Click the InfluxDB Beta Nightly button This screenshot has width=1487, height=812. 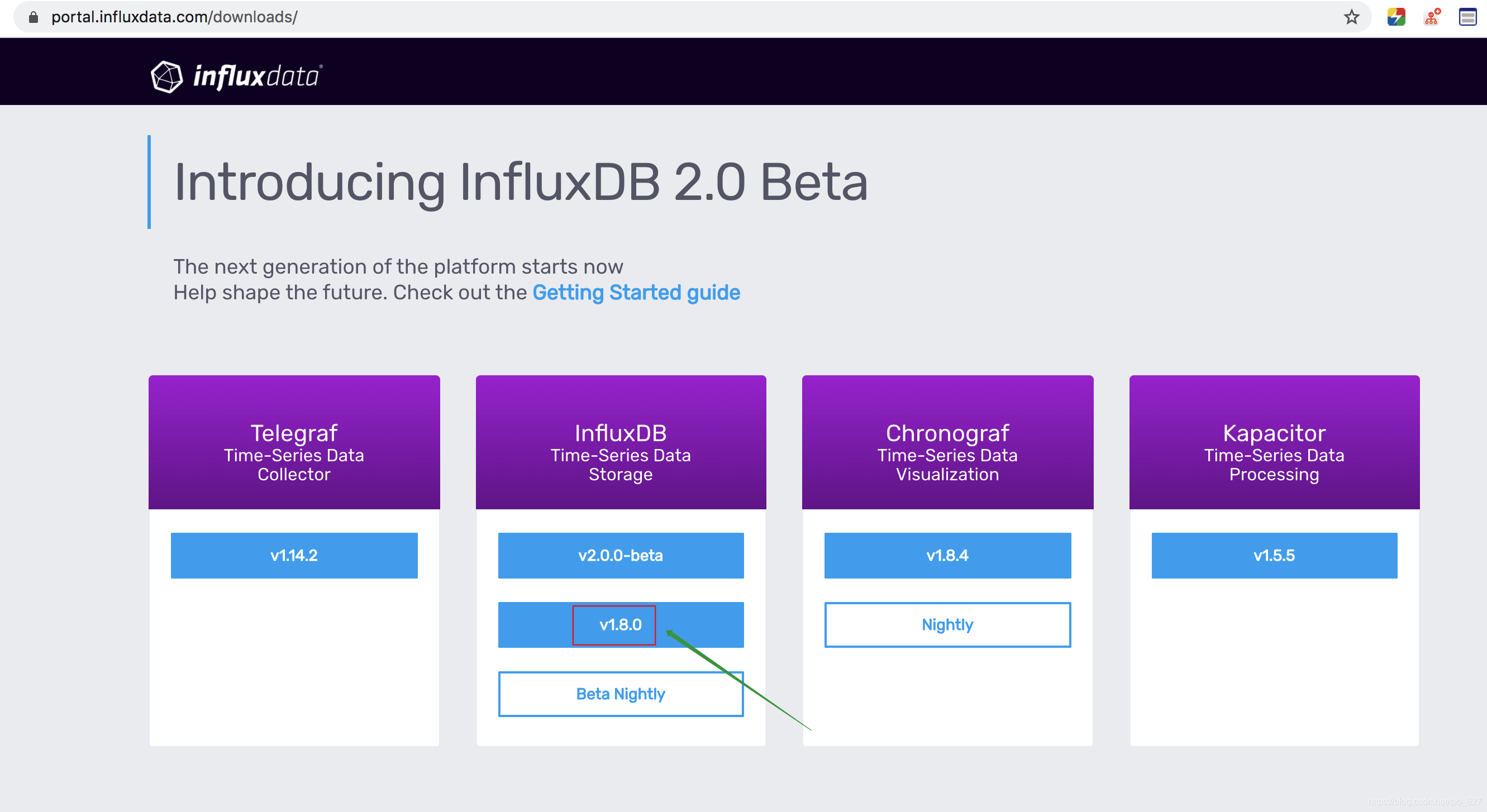621,694
